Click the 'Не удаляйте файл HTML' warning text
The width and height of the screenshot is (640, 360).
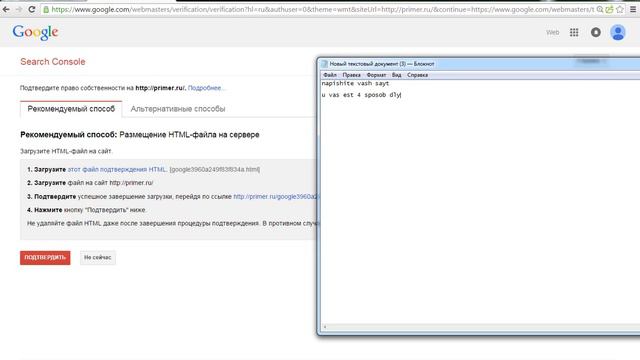(x=172, y=223)
